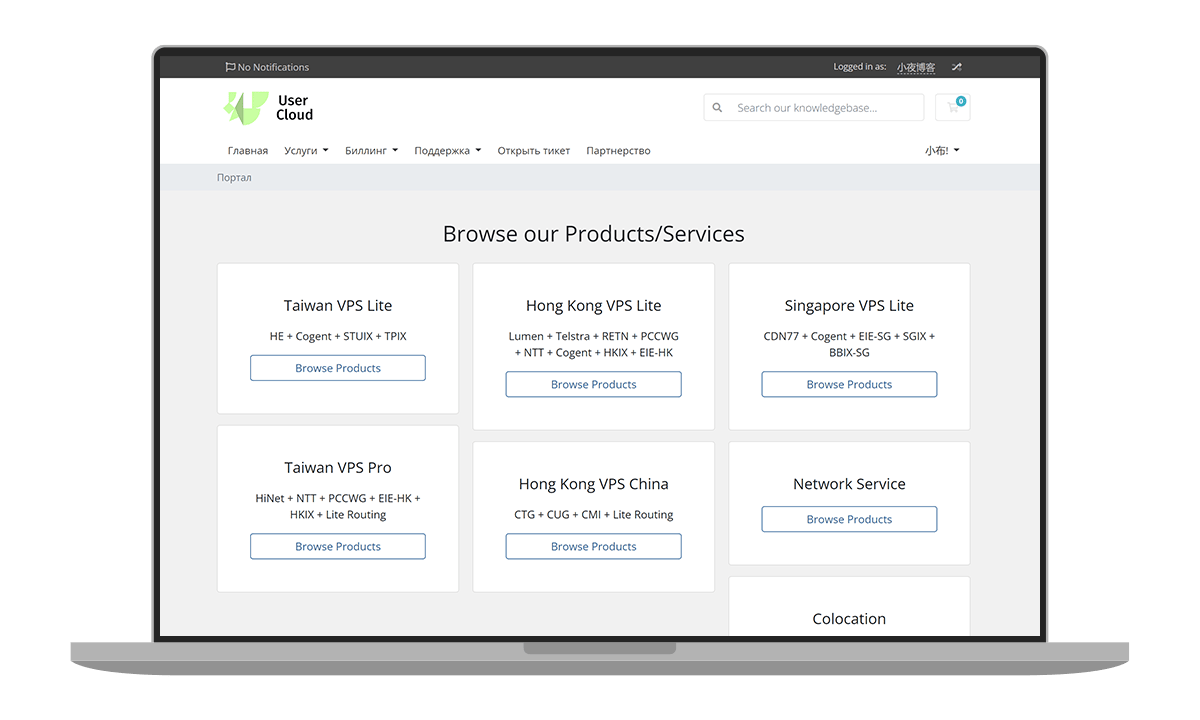Click the search magnifier icon
This screenshot has height=720, width=1200.
point(717,108)
